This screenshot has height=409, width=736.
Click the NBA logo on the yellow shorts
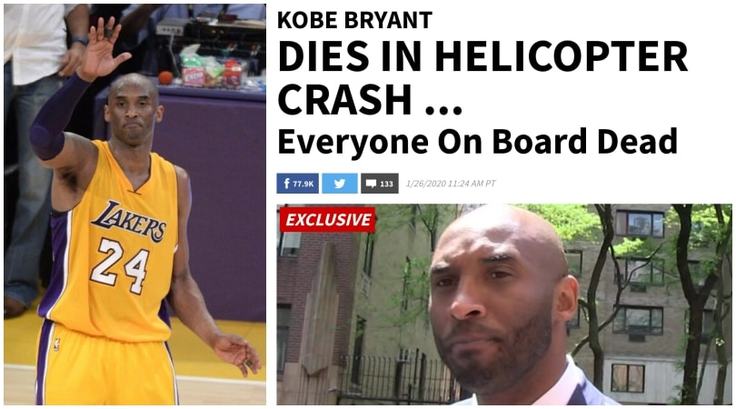click(57, 345)
